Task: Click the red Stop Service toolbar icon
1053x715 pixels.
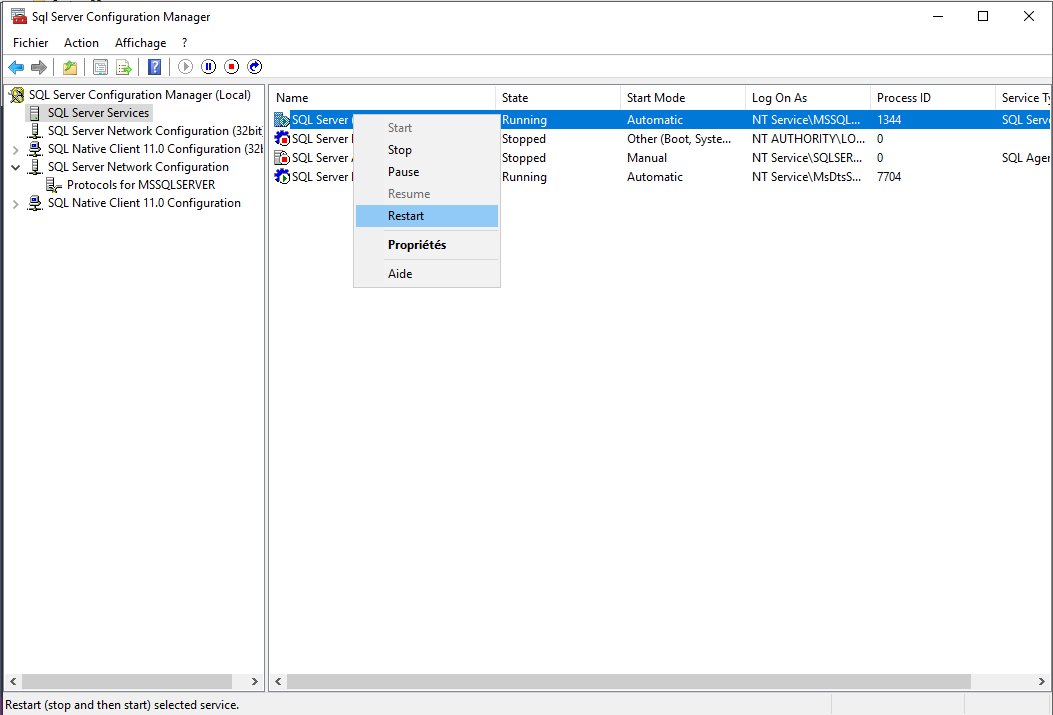Action: coord(232,67)
